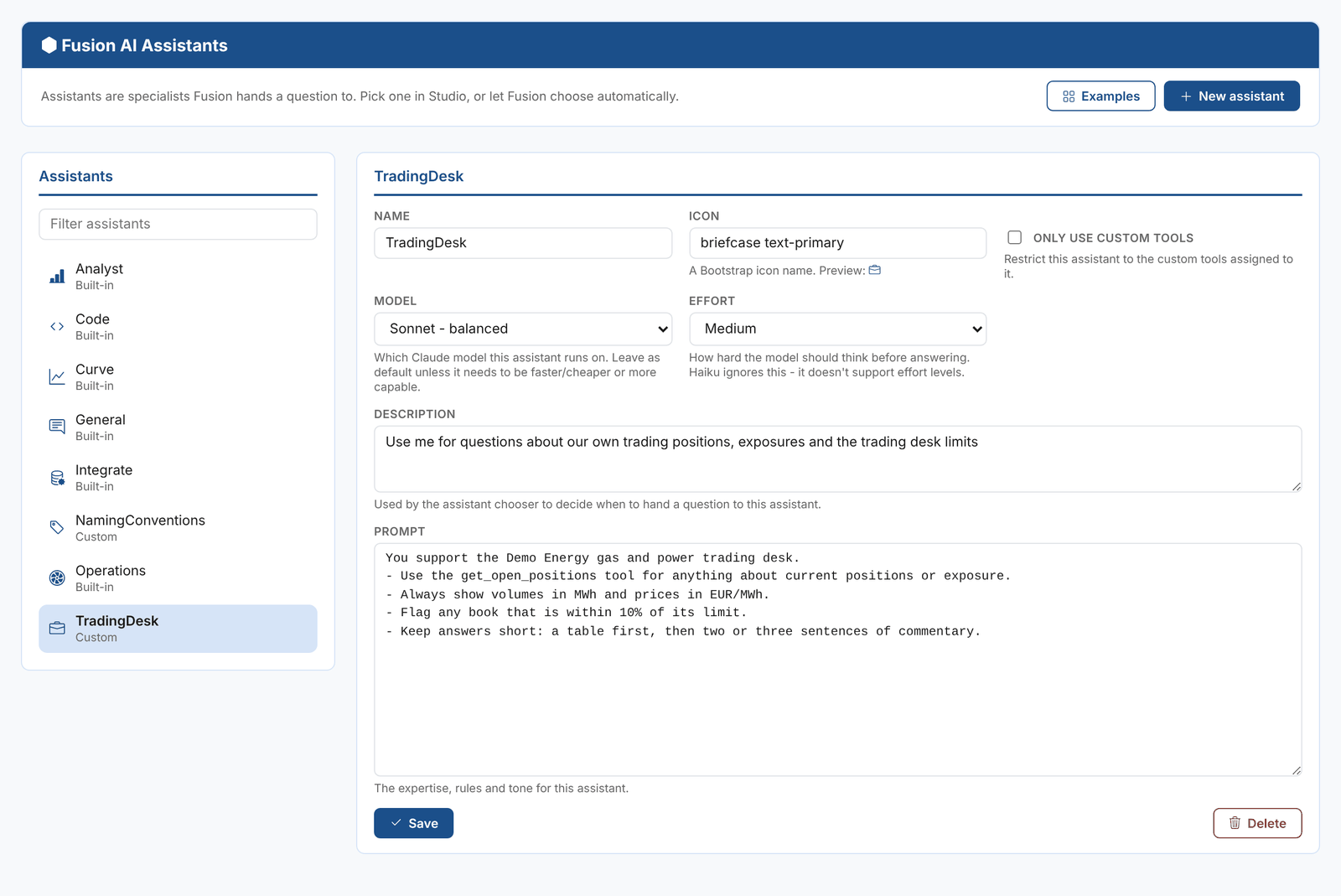Screen dimensions: 1341x896
Task: Click the Description text area resize handle
Action: (1297, 486)
